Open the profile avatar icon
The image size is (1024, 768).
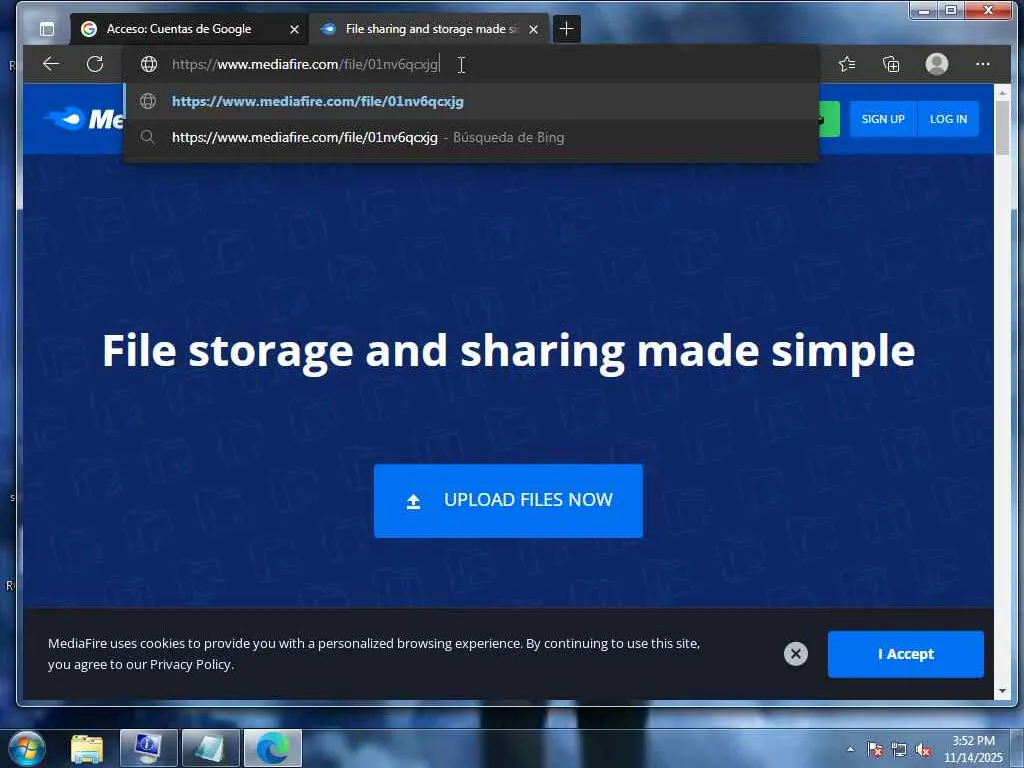[937, 64]
